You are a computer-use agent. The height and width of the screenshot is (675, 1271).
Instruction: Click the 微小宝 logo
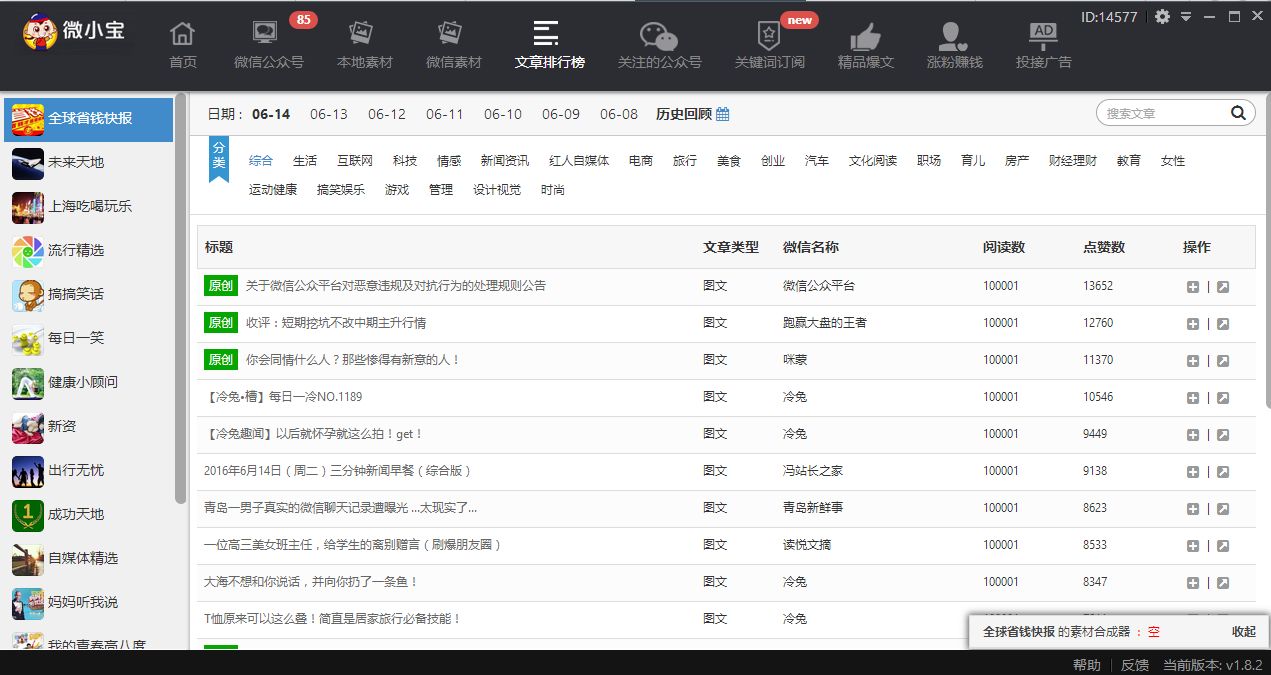point(75,32)
